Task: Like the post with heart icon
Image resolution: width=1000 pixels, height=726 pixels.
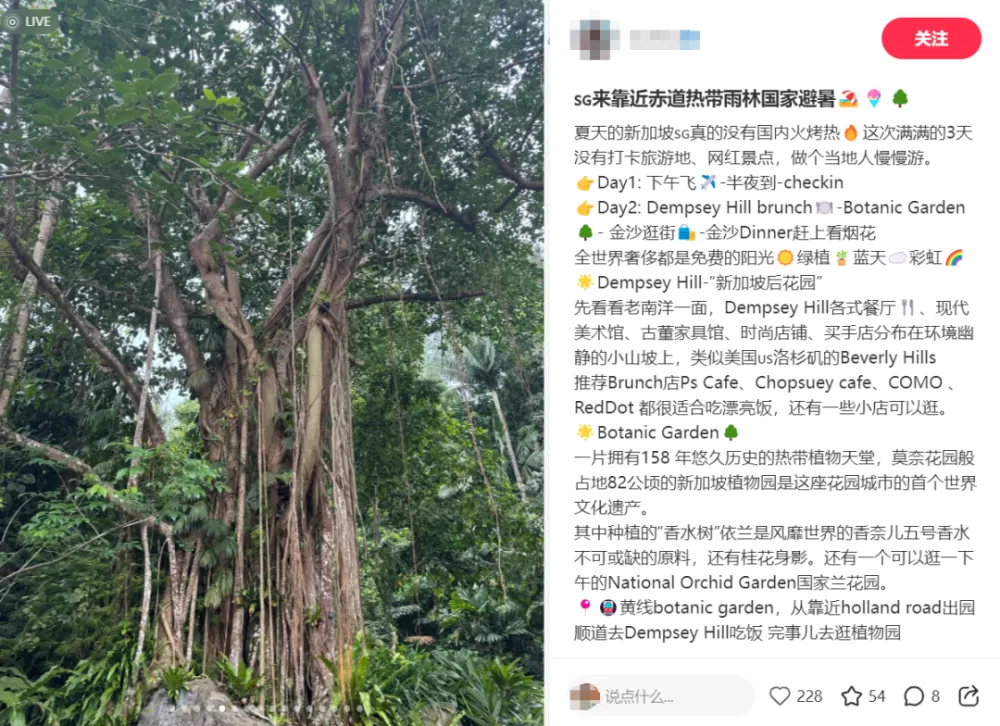Action: [x=779, y=695]
